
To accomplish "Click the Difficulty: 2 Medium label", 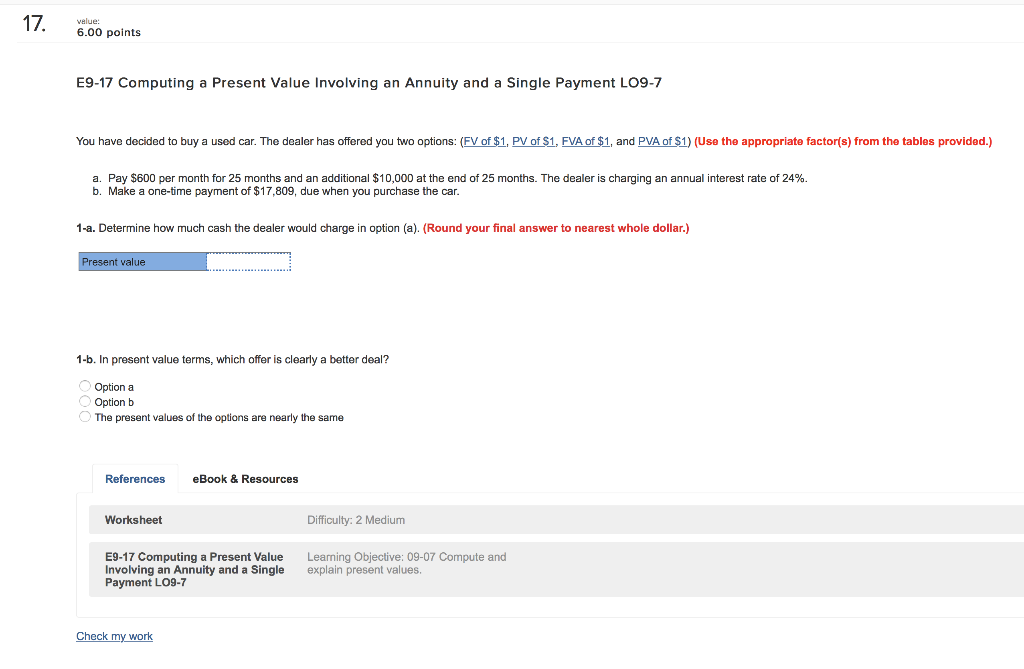I will 357,519.
